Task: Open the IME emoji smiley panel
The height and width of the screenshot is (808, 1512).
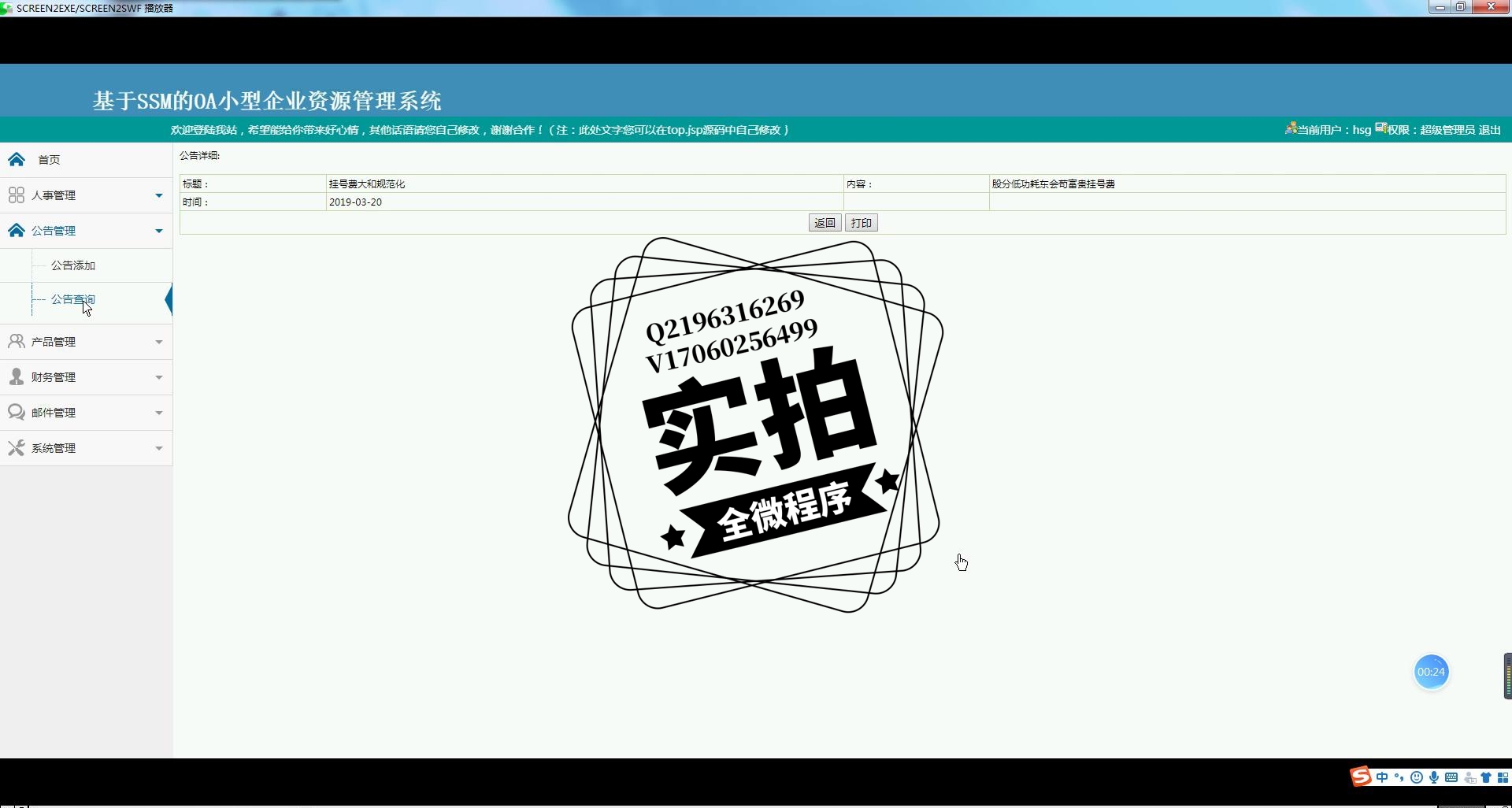Action: [x=1417, y=777]
